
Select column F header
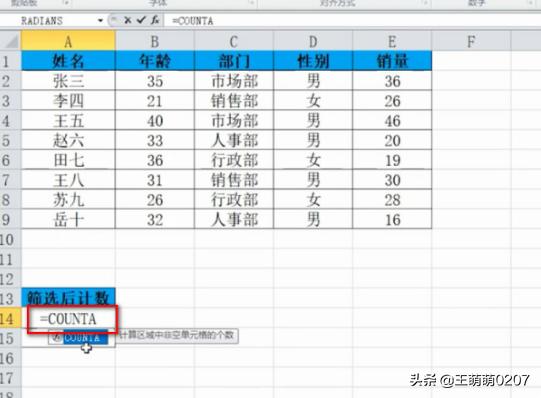(x=471, y=42)
